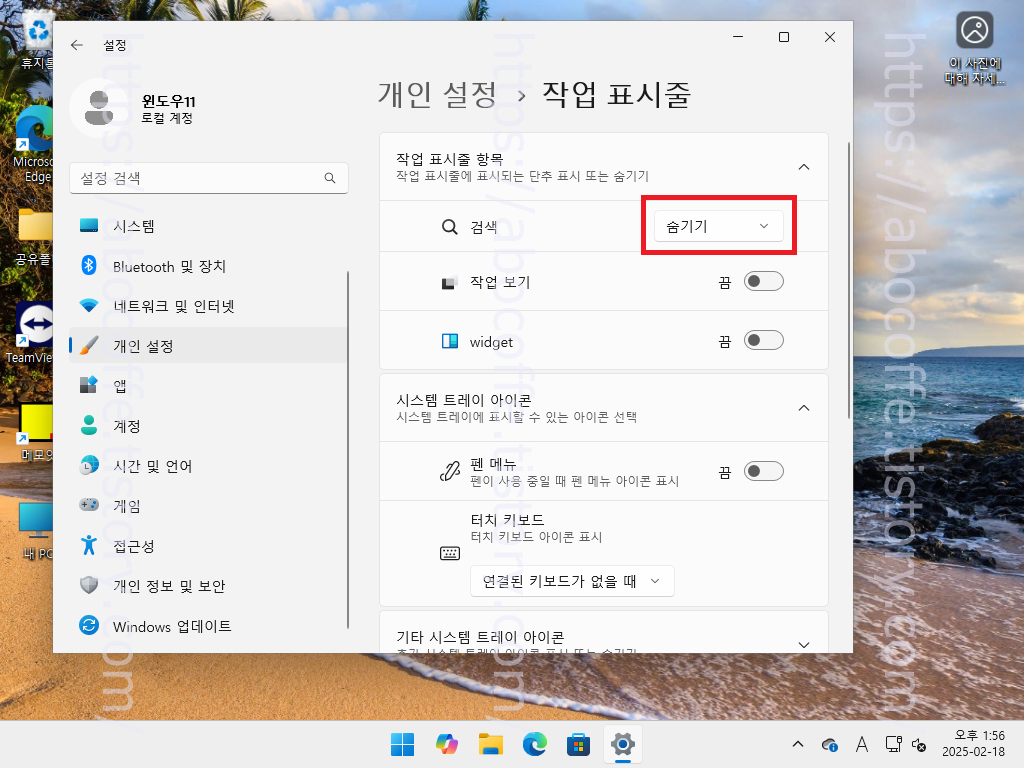Open '시간 및 언어' category
The height and width of the screenshot is (768, 1024).
[208, 466]
